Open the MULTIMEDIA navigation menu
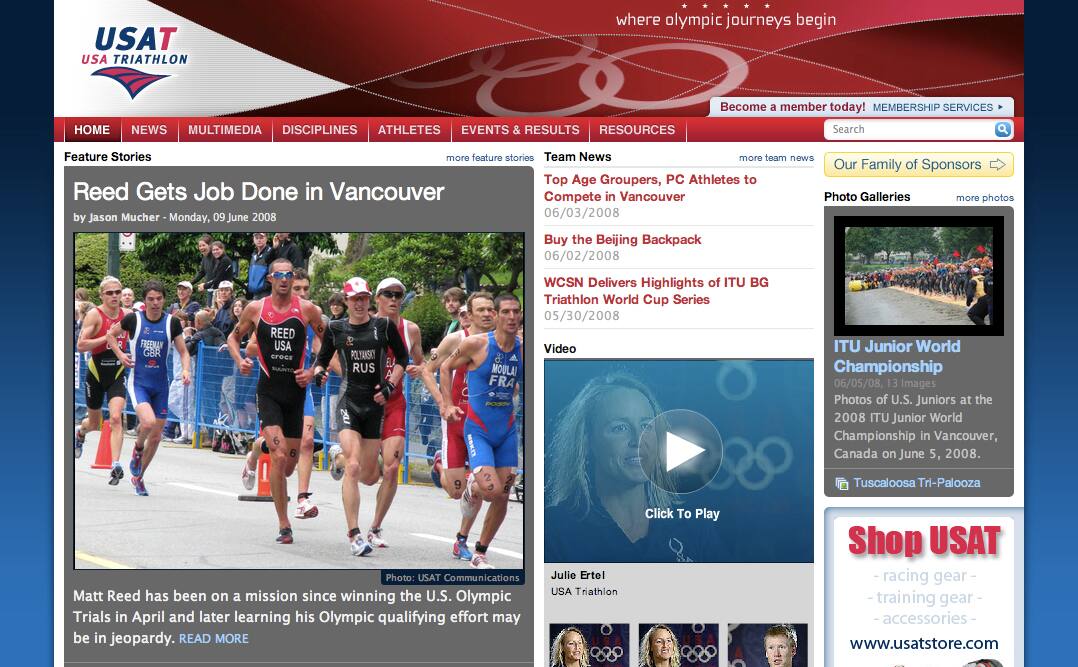This screenshot has width=1078, height=667. [224, 129]
